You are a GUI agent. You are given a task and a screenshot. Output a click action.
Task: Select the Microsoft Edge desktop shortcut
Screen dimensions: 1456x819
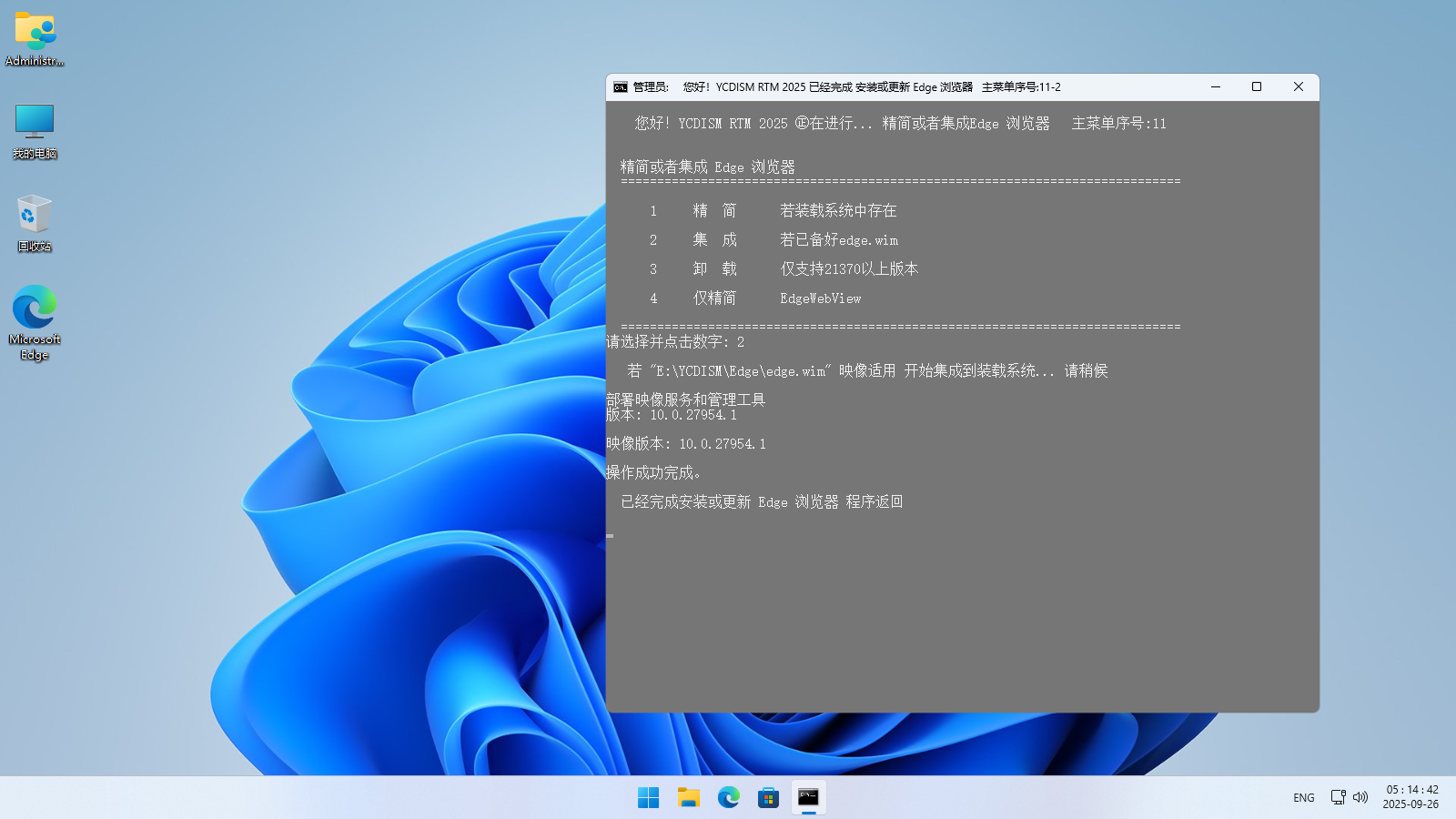point(35,323)
